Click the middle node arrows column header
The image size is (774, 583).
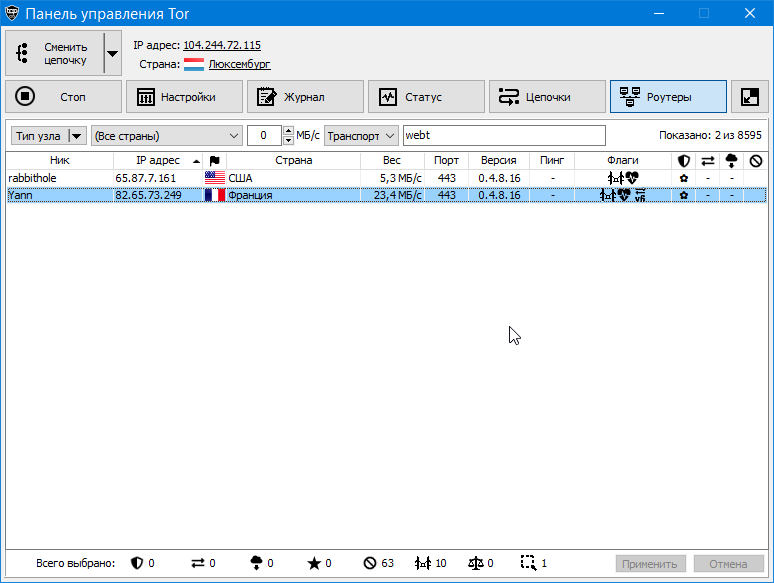point(708,161)
